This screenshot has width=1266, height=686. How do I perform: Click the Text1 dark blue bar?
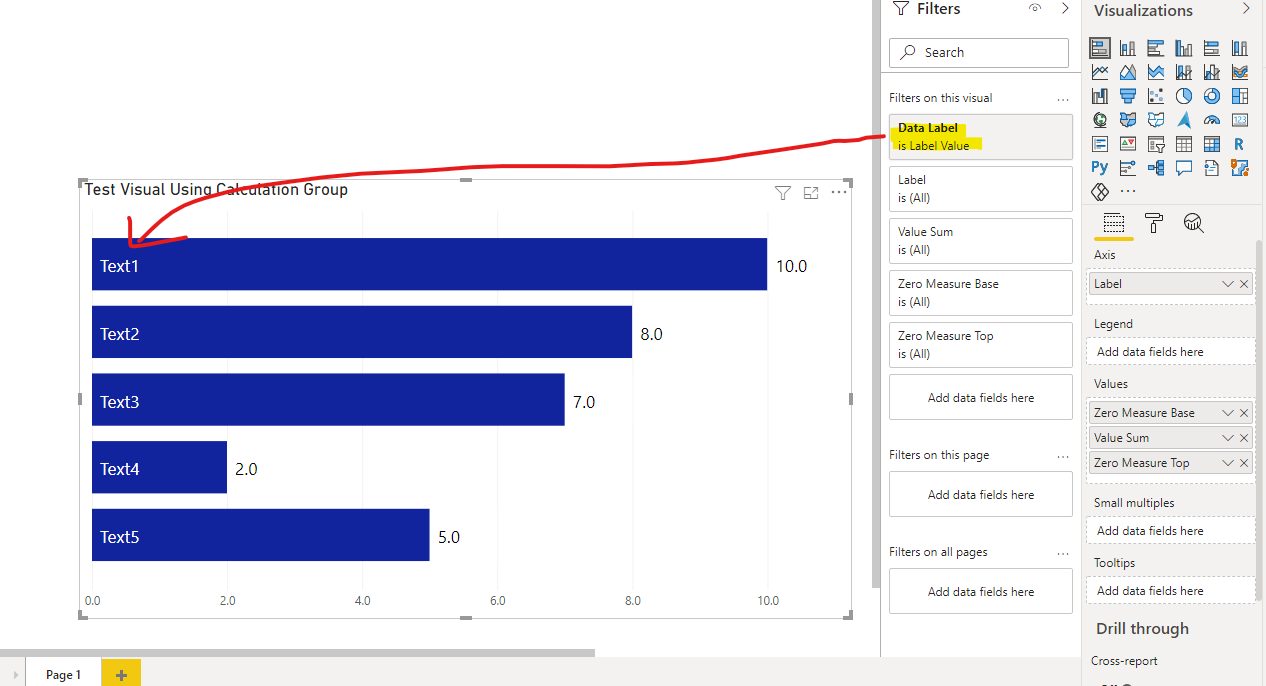click(x=429, y=264)
